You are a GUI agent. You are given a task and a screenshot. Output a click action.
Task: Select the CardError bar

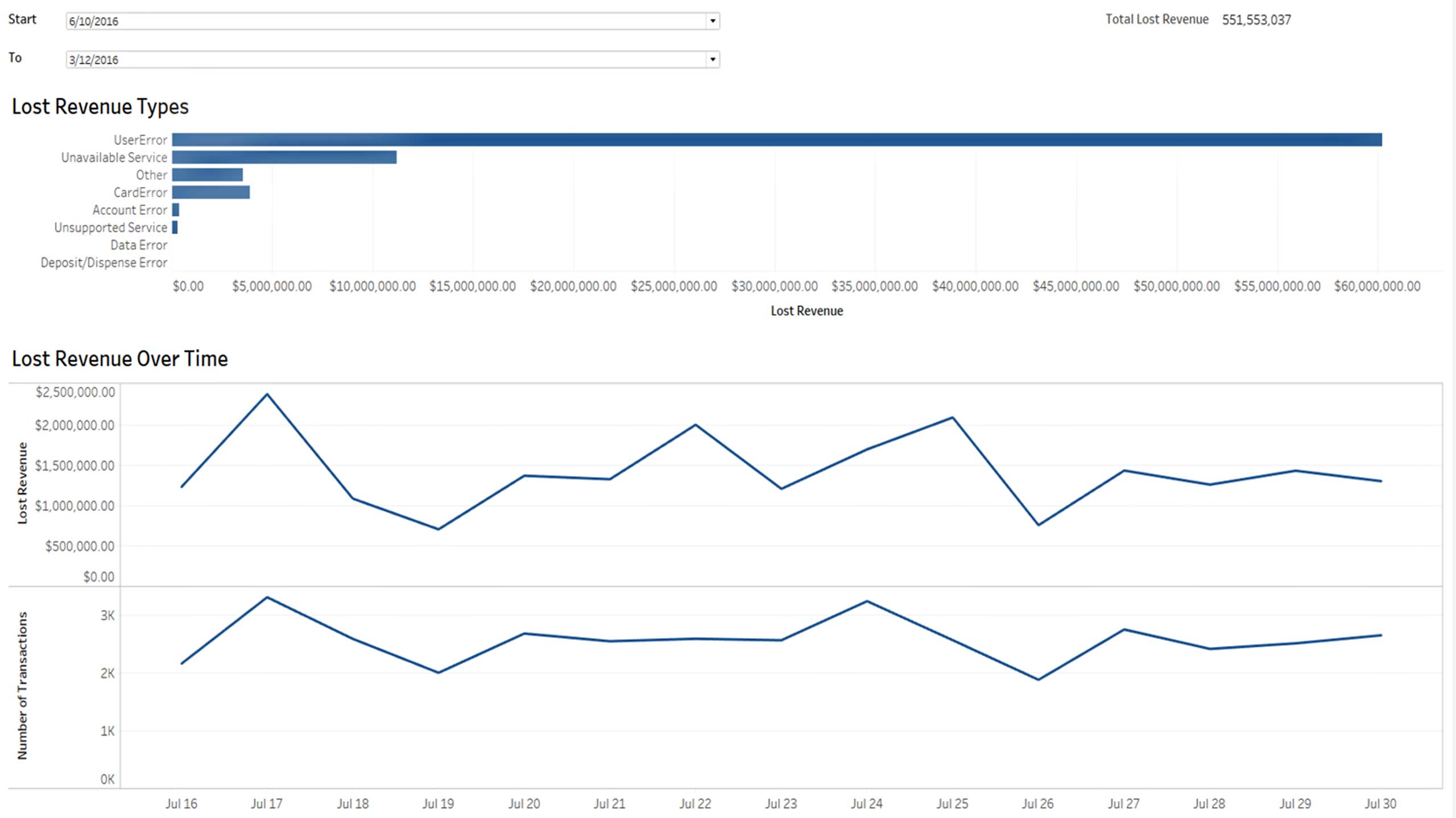210,193
